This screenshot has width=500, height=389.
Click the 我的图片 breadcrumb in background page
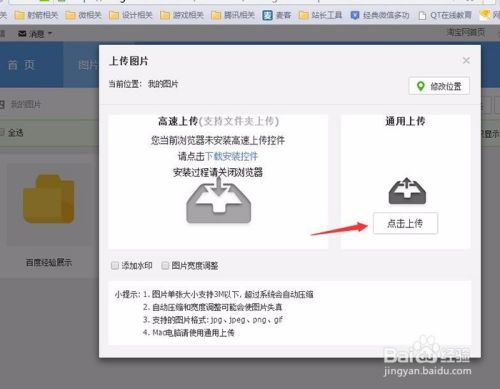click(x=25, y=104)
